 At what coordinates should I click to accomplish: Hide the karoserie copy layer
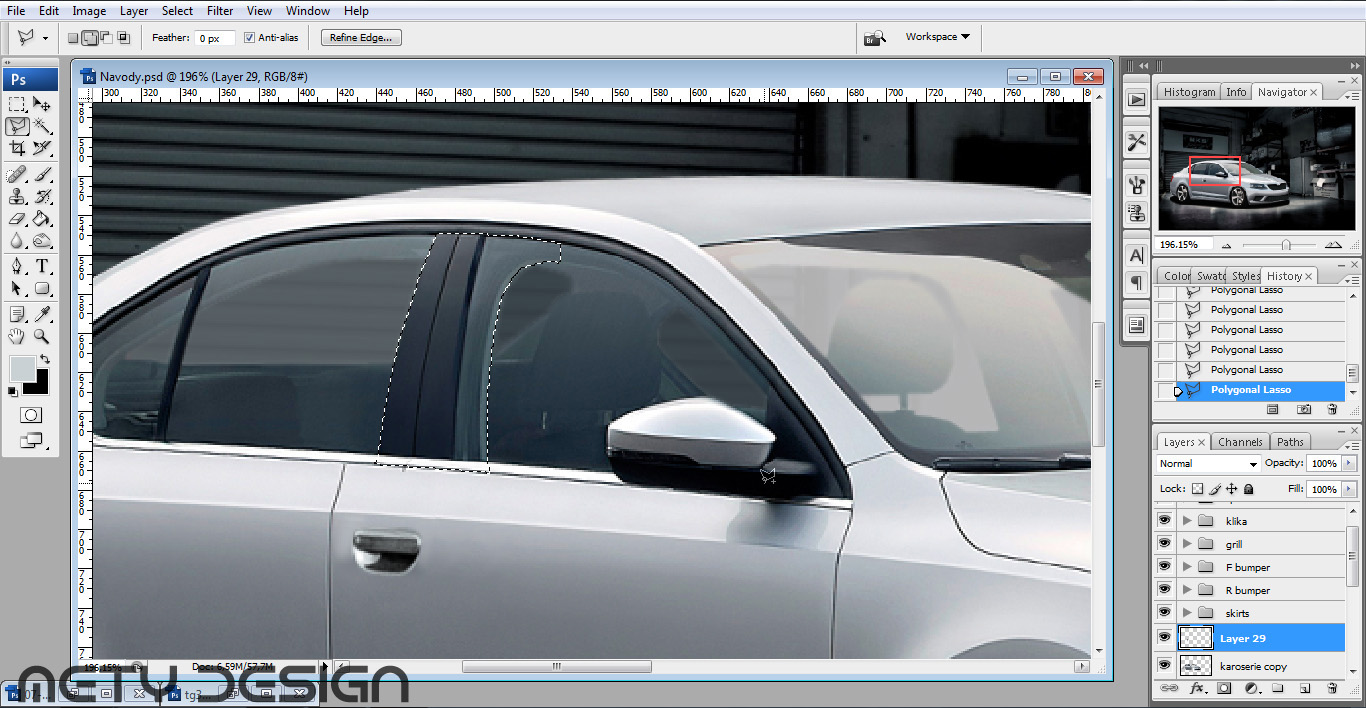[1164, 665]
